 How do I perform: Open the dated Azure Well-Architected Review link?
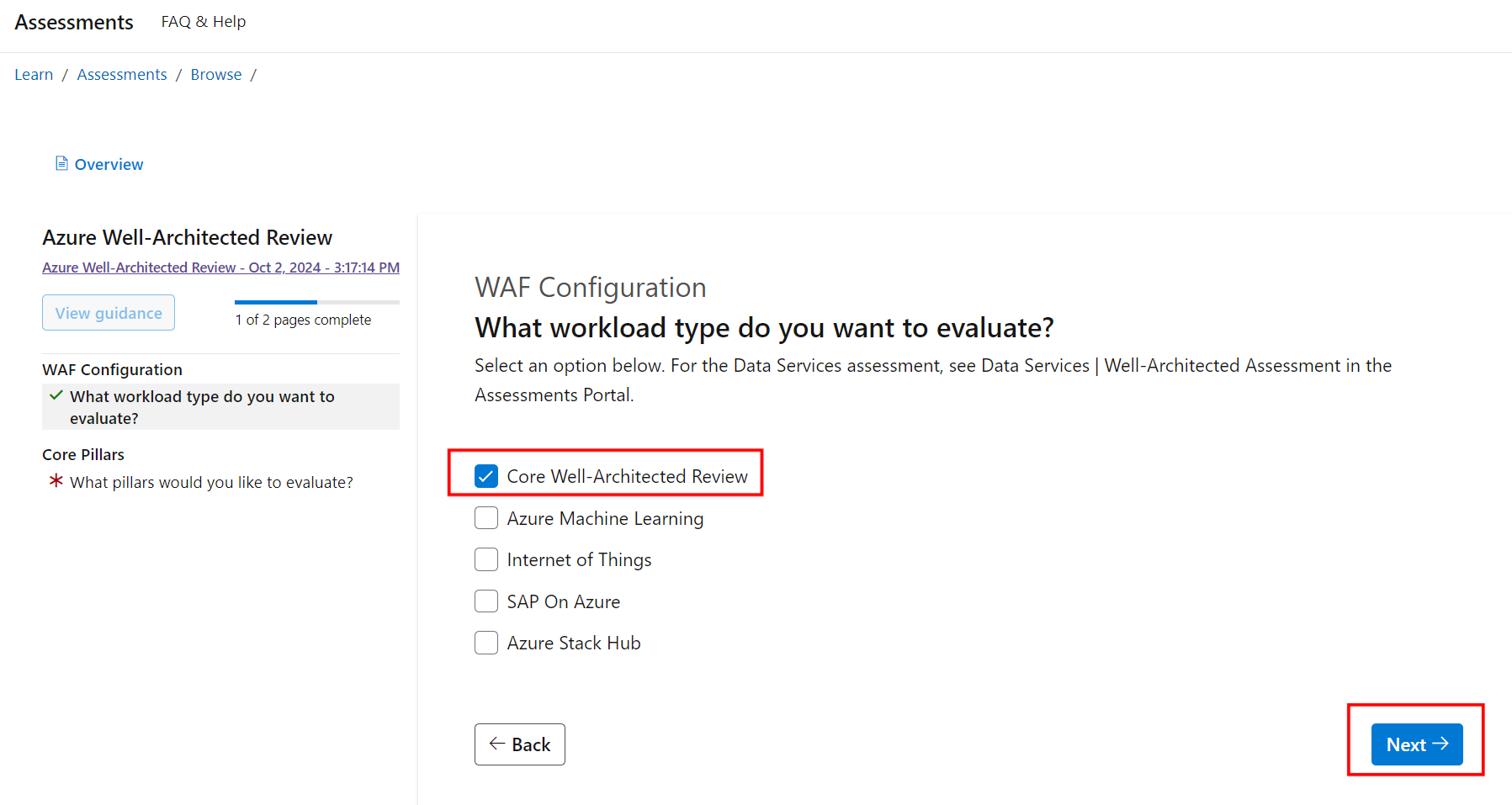(220, 267)
